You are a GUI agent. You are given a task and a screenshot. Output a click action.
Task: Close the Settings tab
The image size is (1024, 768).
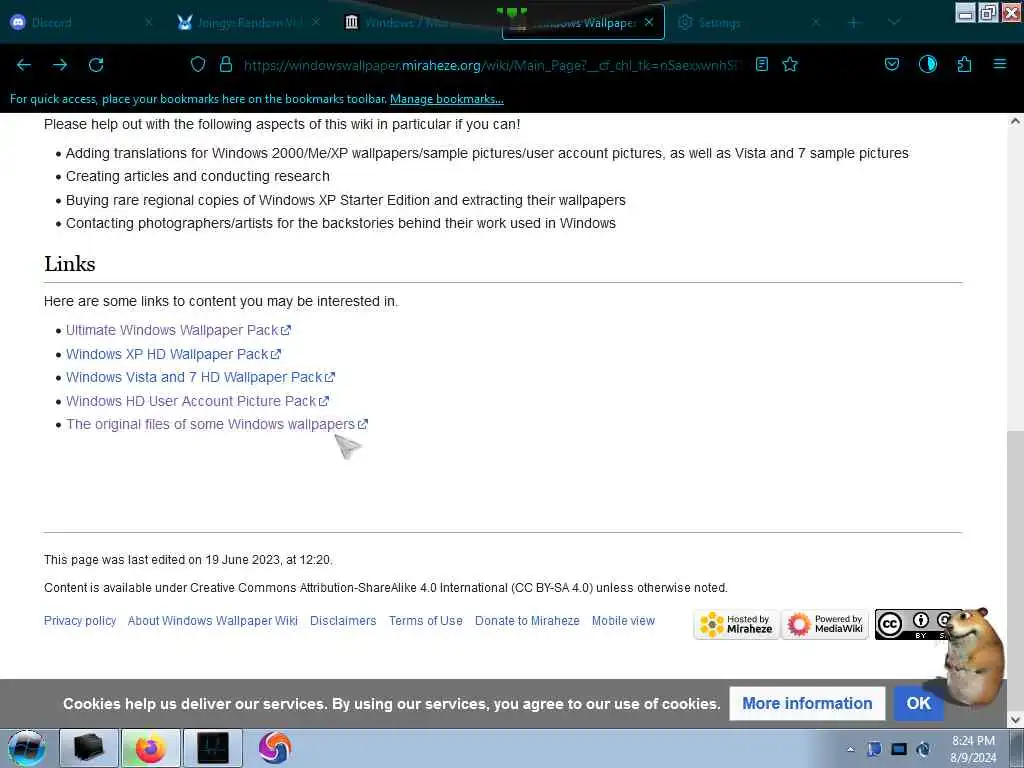coord(815,22)
